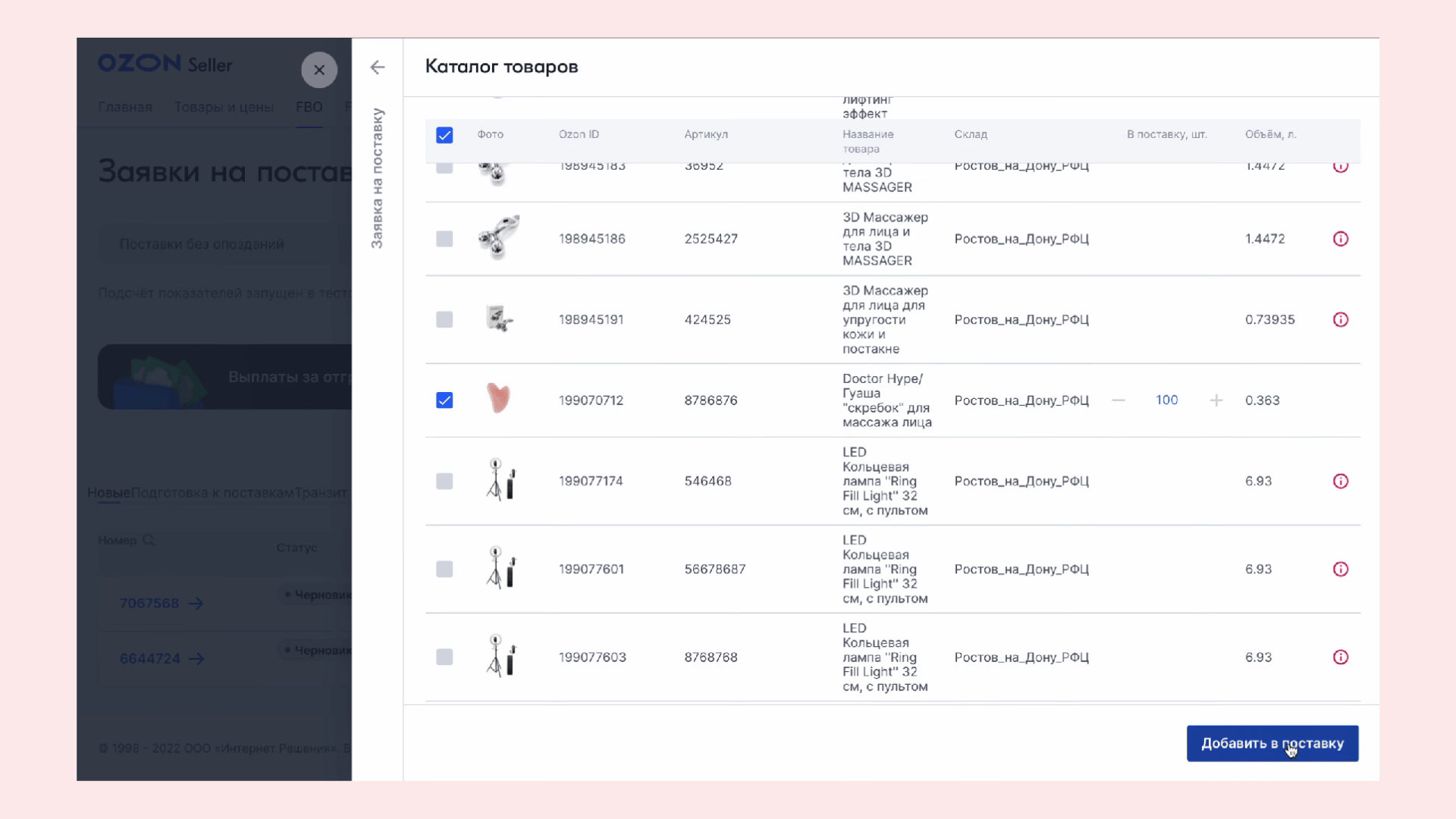Screen dimensions: 1456x819
Task: Increase quantity with plus for Doctor Hype Гуаша
Action: click(x=1216, y=400)
